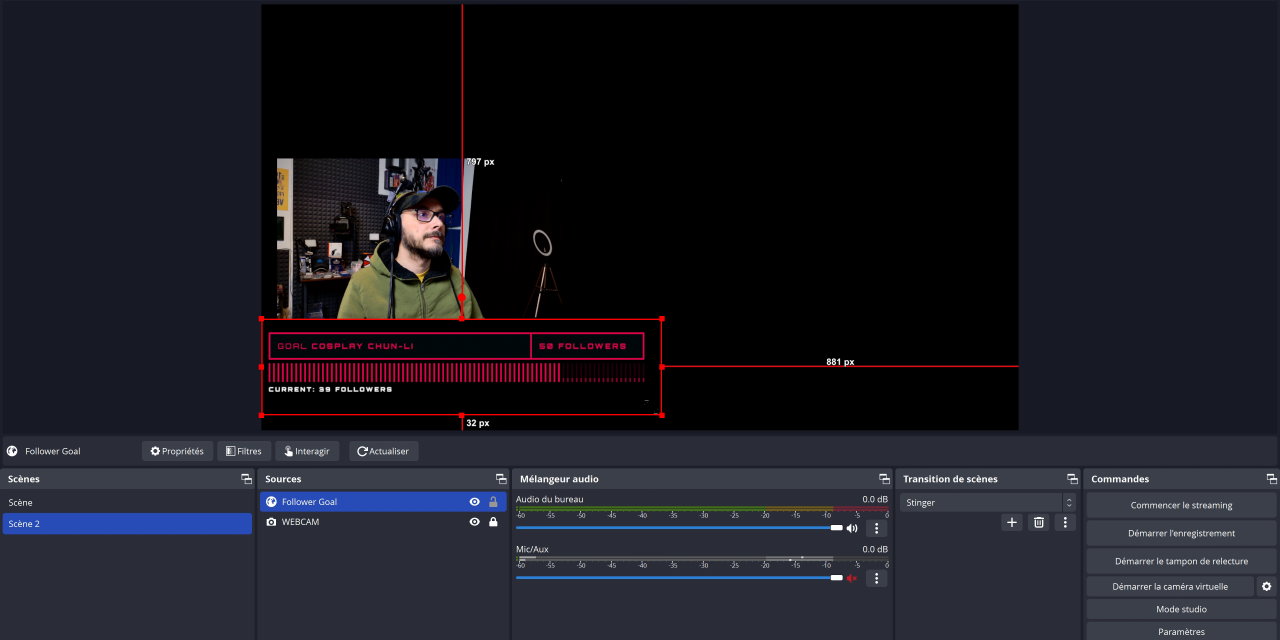Unmute the Mic/Aux red speaker icon
Screen dimensions: 1280x640
point(852,578)
